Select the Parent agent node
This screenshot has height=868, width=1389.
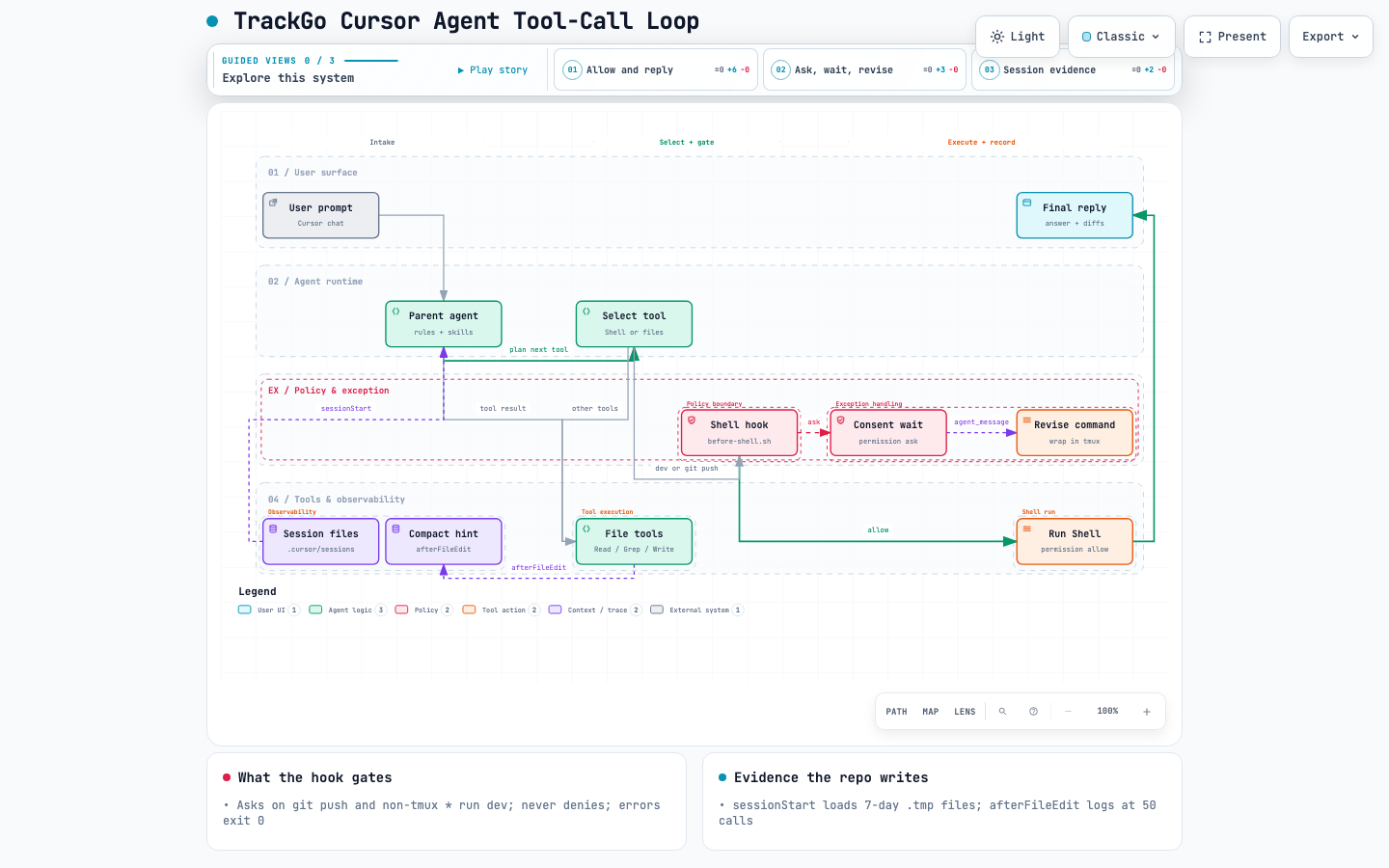(x=444, y=324)
